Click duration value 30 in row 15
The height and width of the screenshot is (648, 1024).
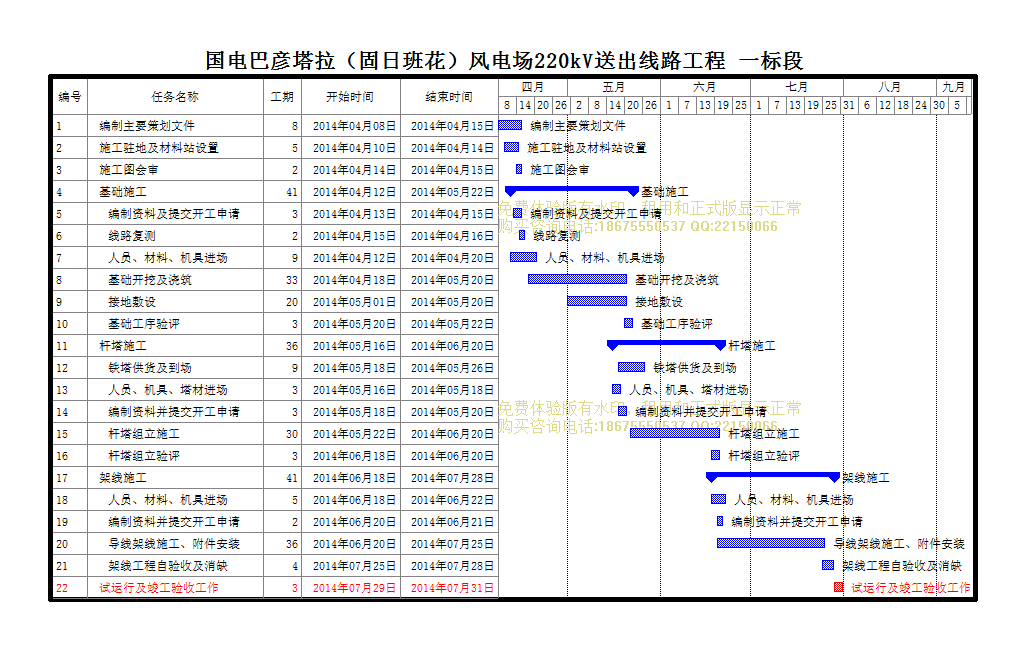291,434
